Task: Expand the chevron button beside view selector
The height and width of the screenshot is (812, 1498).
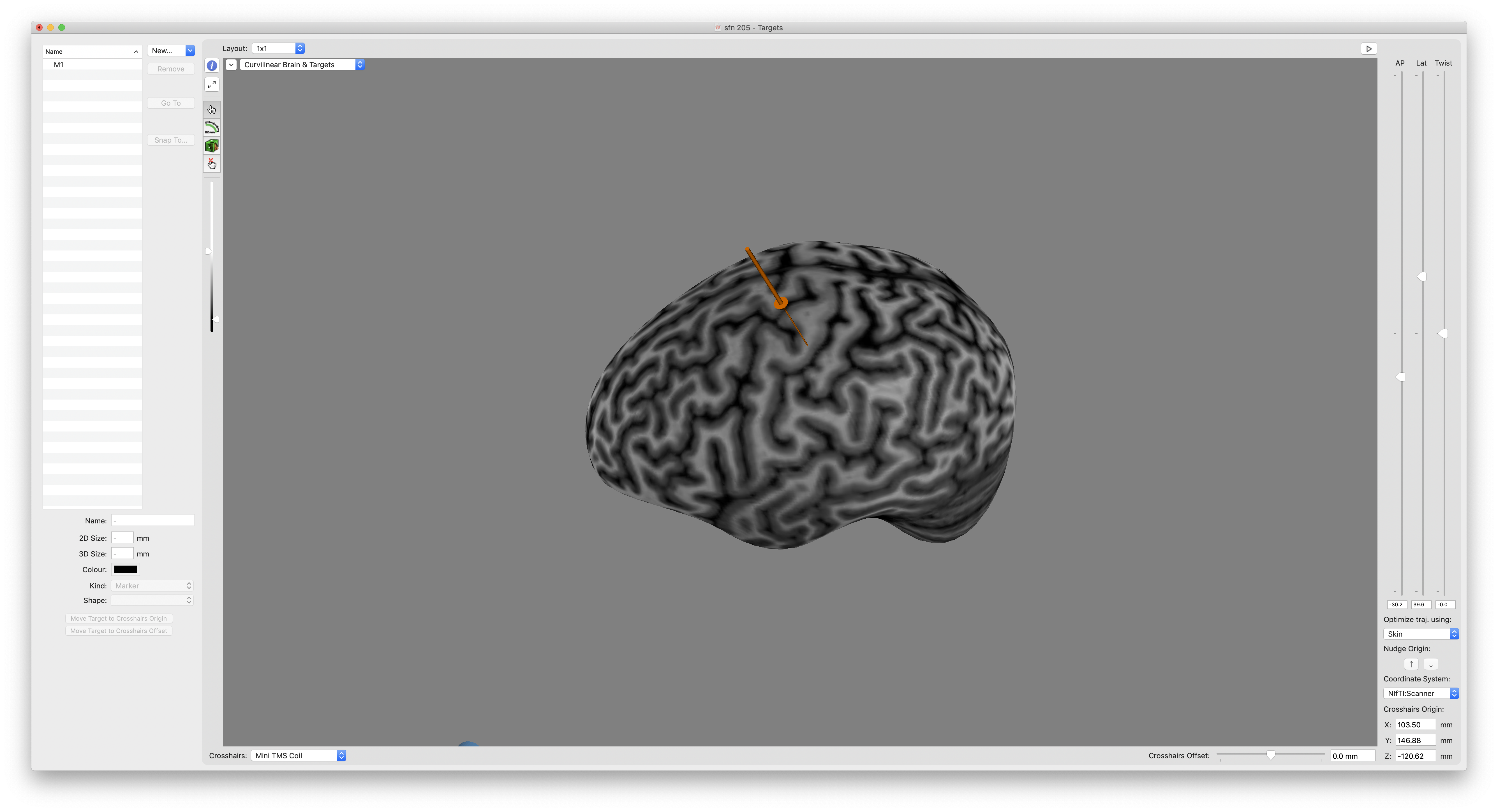Action: click(232, 64)
